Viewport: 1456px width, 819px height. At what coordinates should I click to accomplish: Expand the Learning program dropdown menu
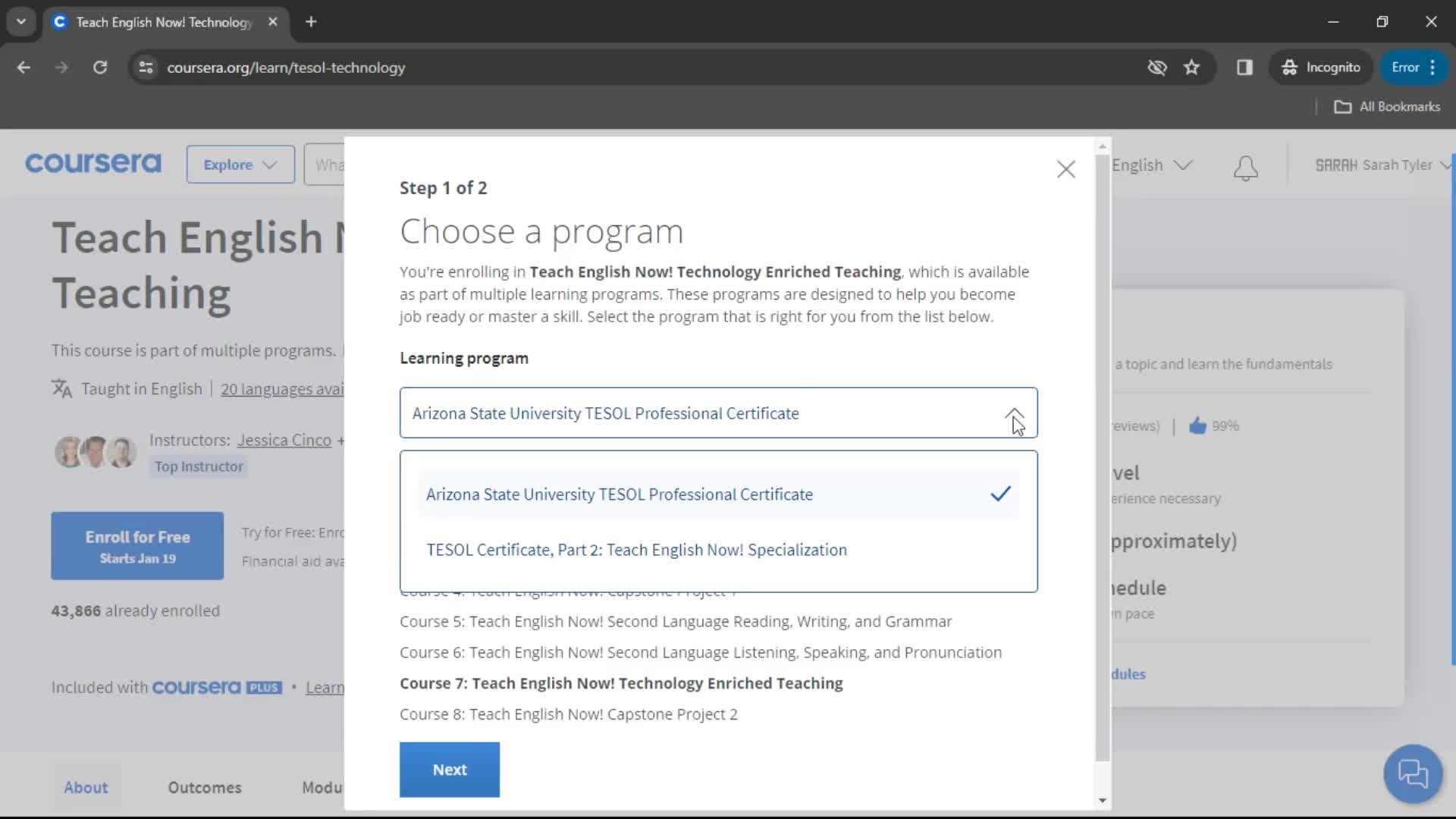coord(1013,413)
